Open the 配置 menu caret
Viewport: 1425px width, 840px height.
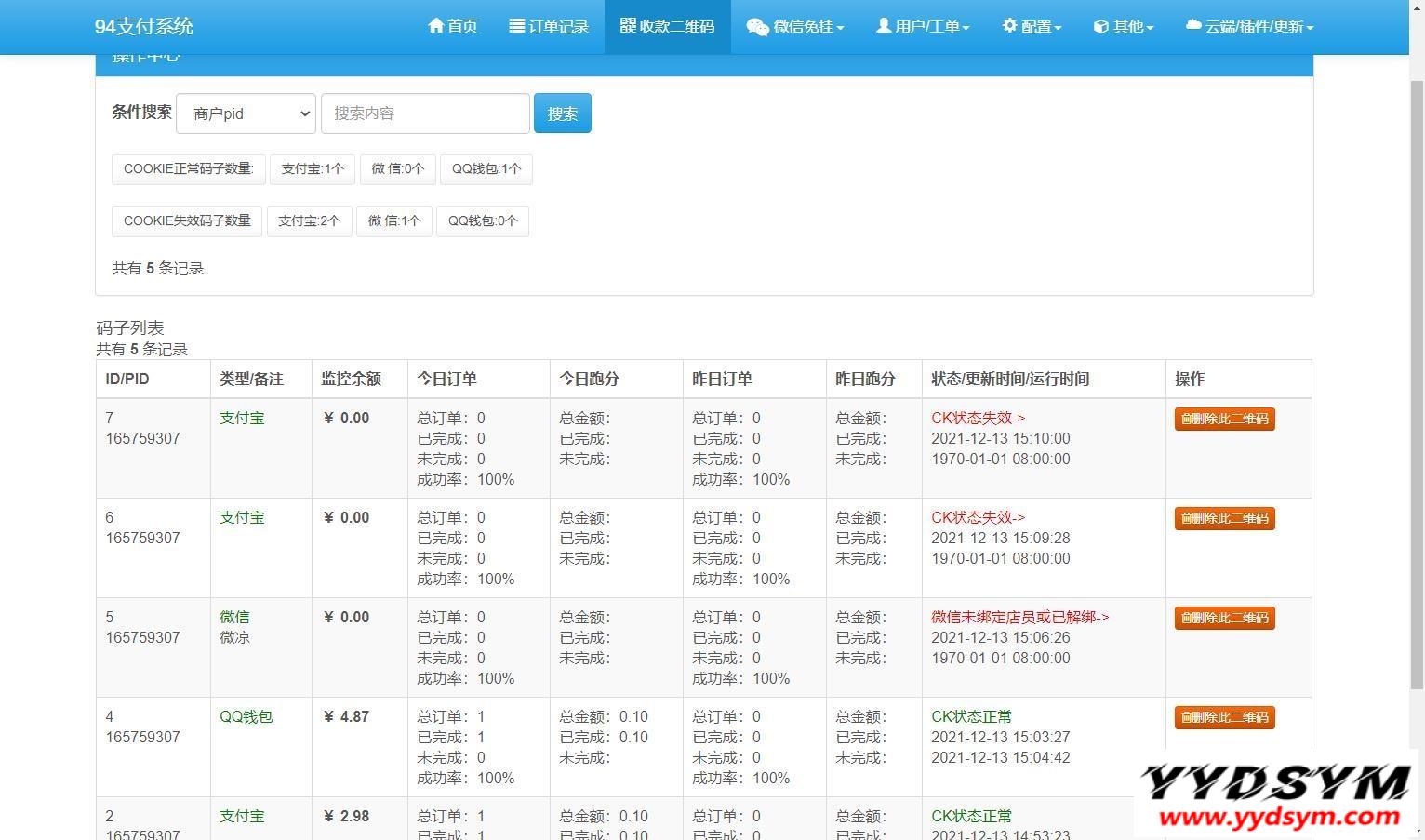(1058, 28)
